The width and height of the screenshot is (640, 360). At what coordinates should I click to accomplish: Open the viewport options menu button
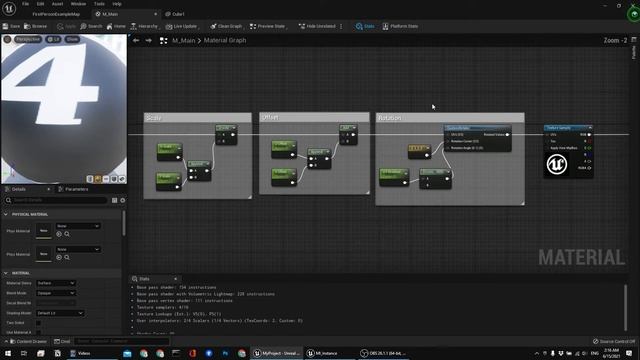[x=7, y=39]
